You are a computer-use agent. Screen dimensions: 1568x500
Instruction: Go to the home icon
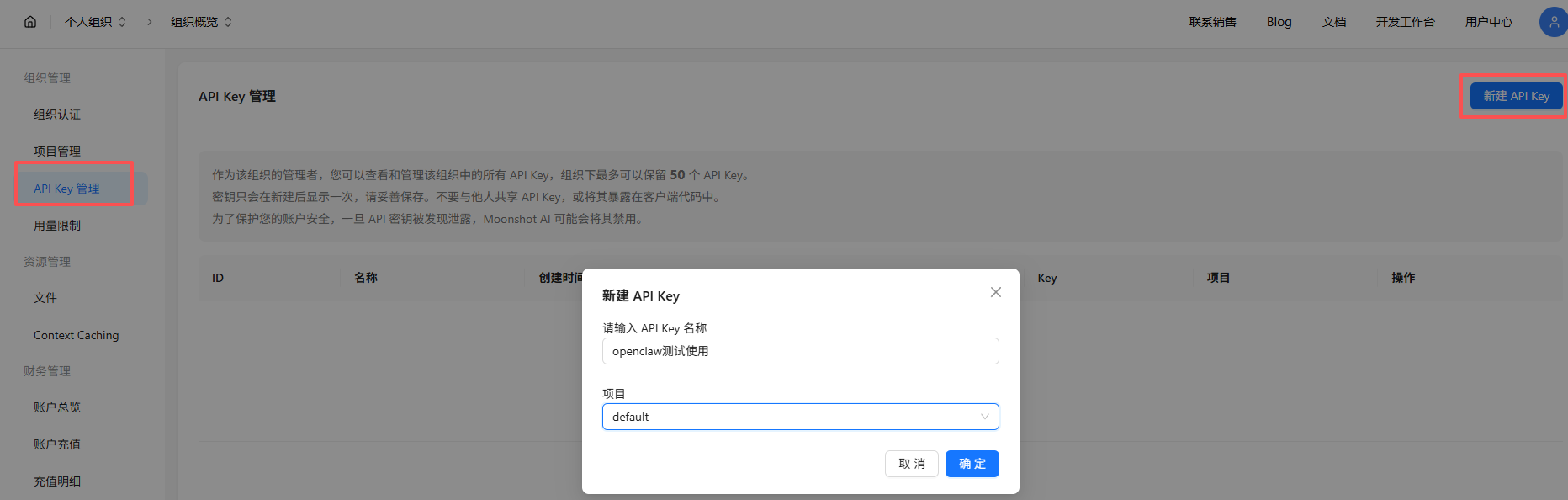coord(30,22)
